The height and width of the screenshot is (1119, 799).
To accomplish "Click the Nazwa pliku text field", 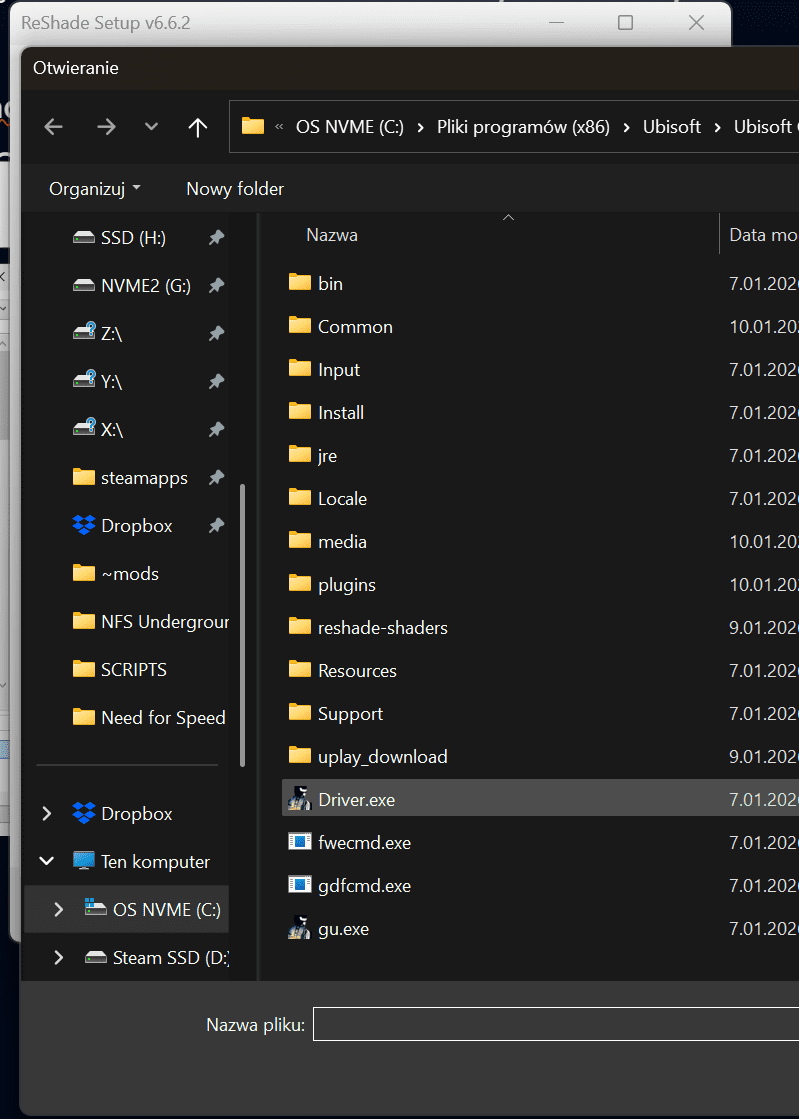I will (x=555, y=1024).
